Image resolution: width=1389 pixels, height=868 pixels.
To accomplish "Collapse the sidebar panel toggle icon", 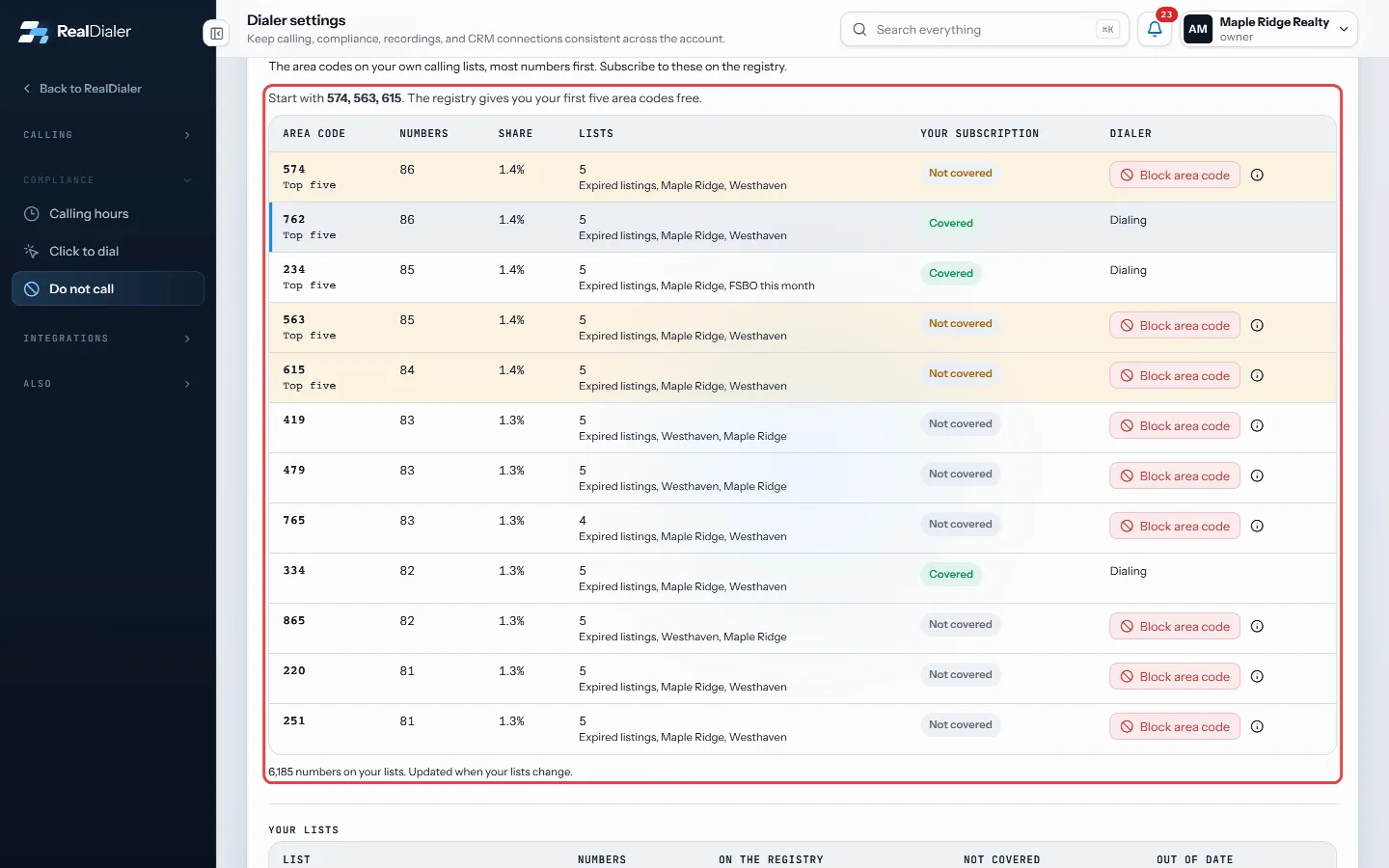I will (x=217, y=34).
